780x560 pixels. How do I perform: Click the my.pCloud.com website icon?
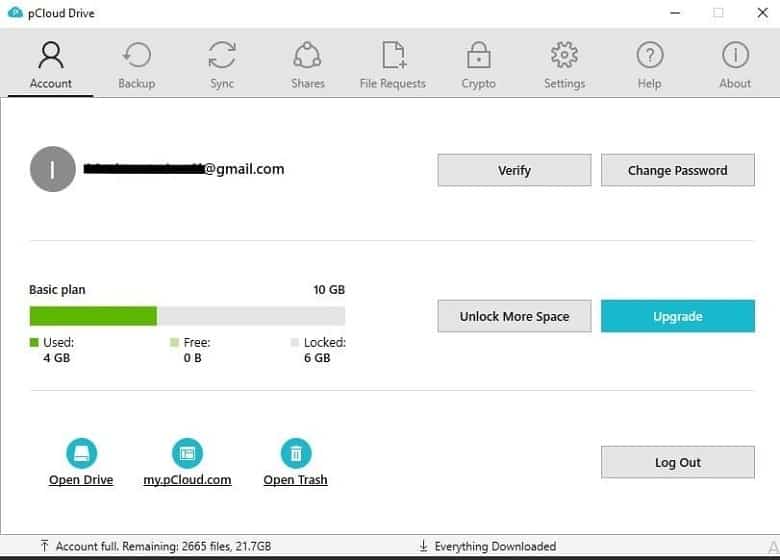(187, 453)
